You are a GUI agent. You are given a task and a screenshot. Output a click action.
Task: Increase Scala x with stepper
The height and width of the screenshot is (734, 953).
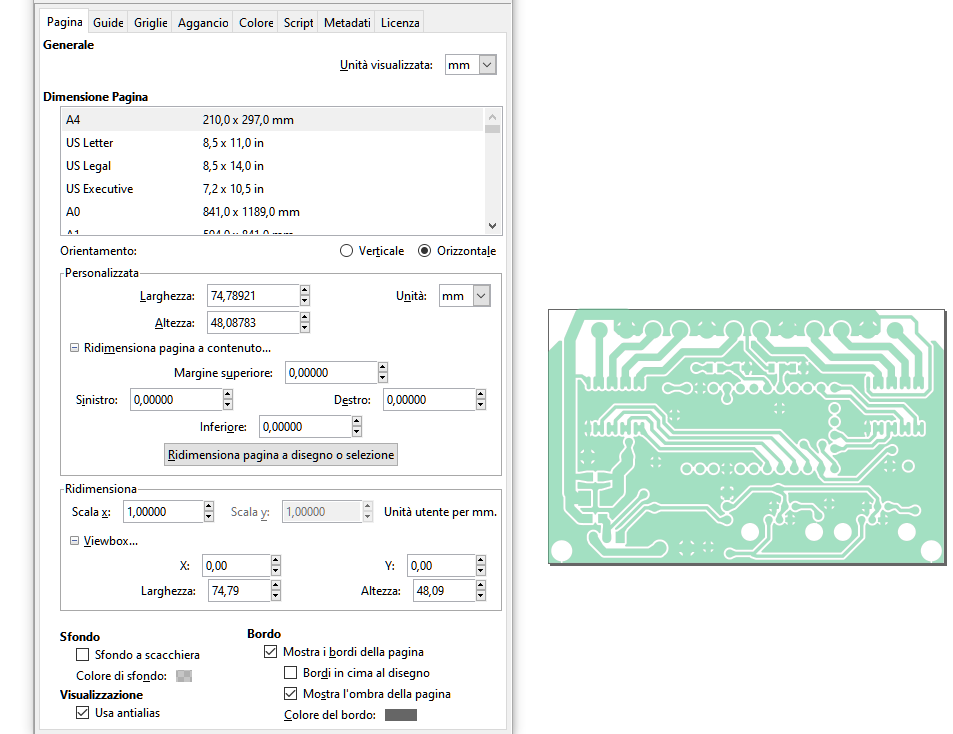[208, 506]
